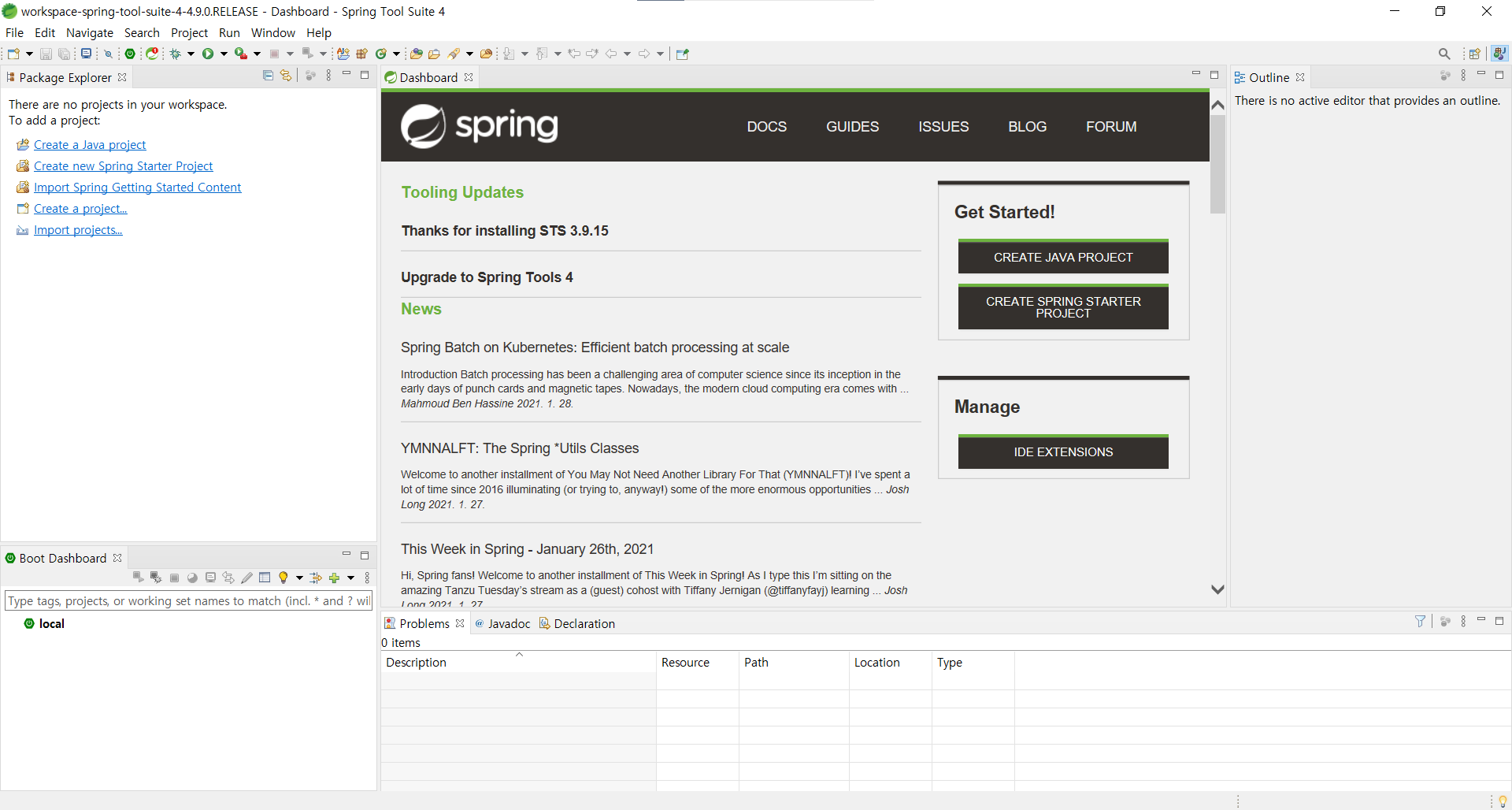The image size is (1512, 810).
Task: Open dropdown arrow next to New icon
Action: [x=29, y=54]
